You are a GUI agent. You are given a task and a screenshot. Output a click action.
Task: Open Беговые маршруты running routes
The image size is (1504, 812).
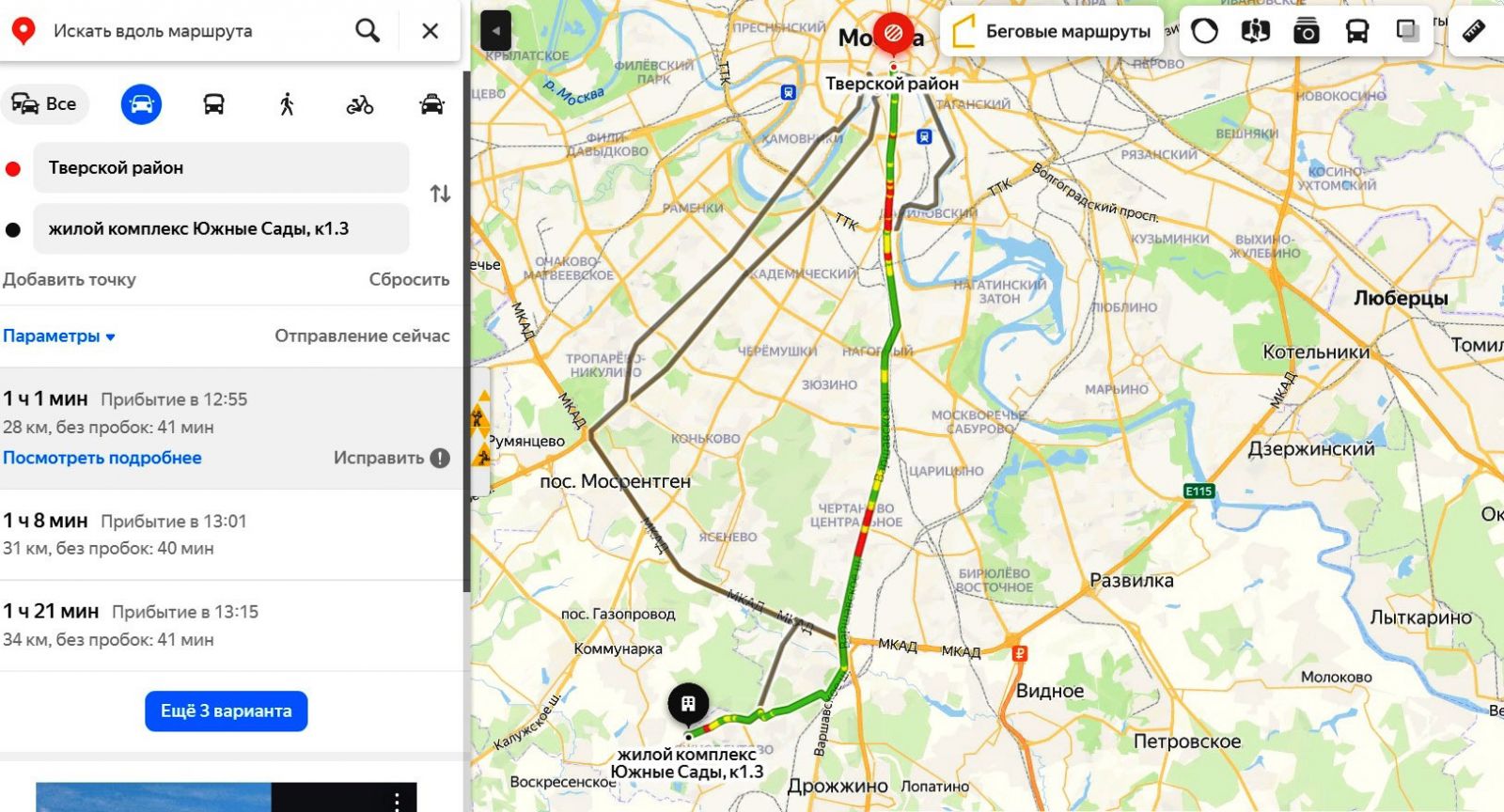(1052, 31)
